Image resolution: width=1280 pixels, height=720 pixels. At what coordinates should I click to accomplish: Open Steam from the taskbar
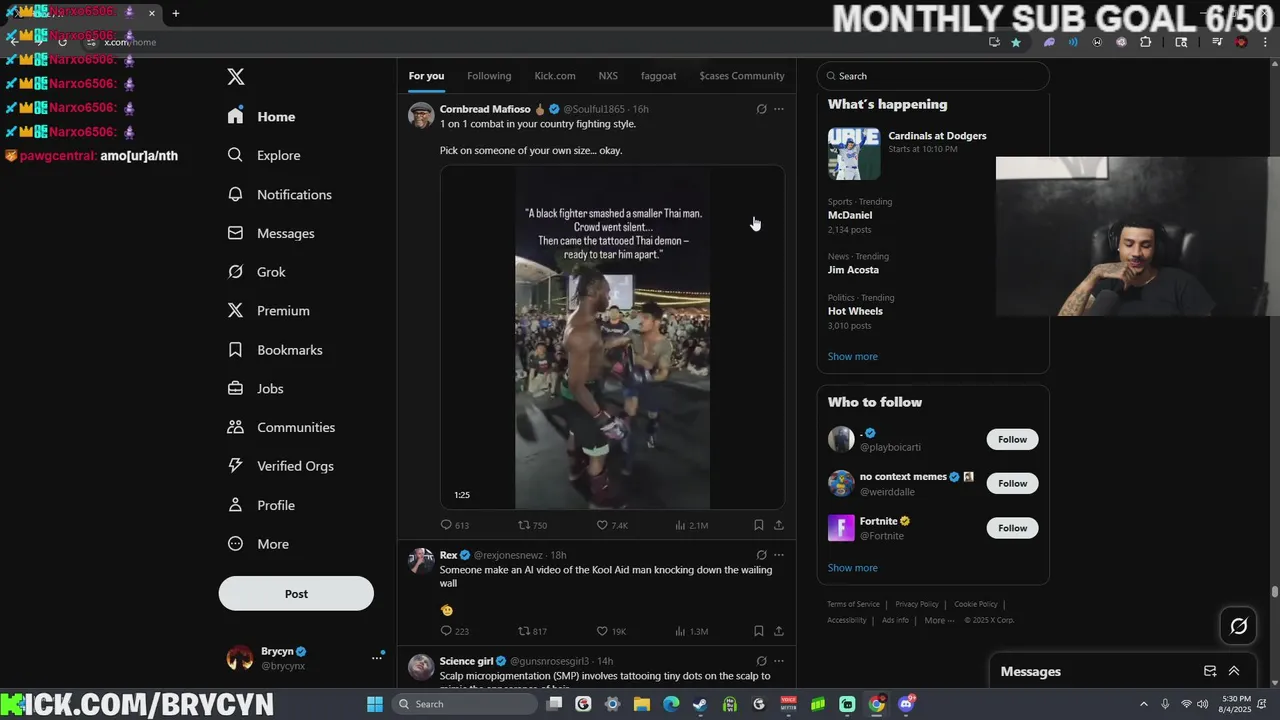[x=700, y=704]
